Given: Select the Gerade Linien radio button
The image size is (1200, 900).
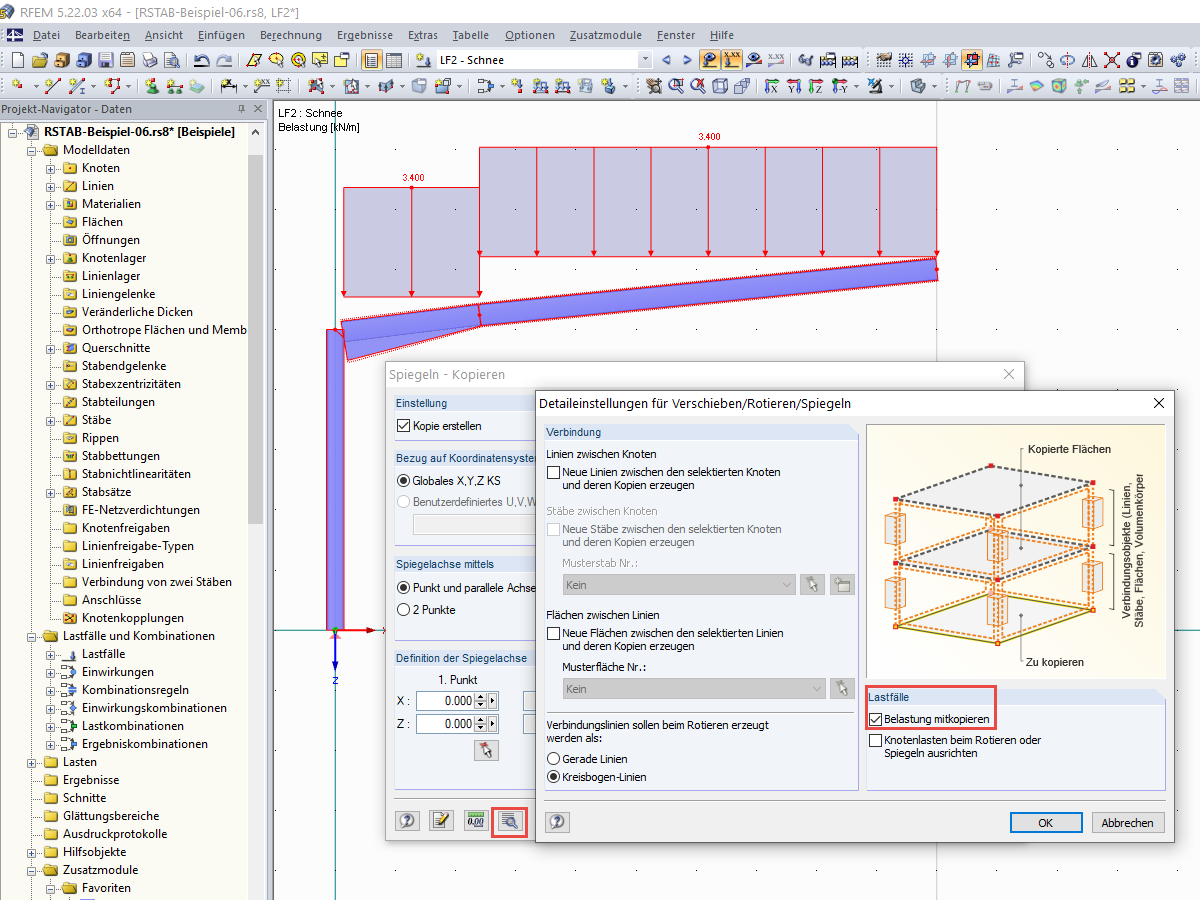Looking at the screenshot, I should point(553,759).
